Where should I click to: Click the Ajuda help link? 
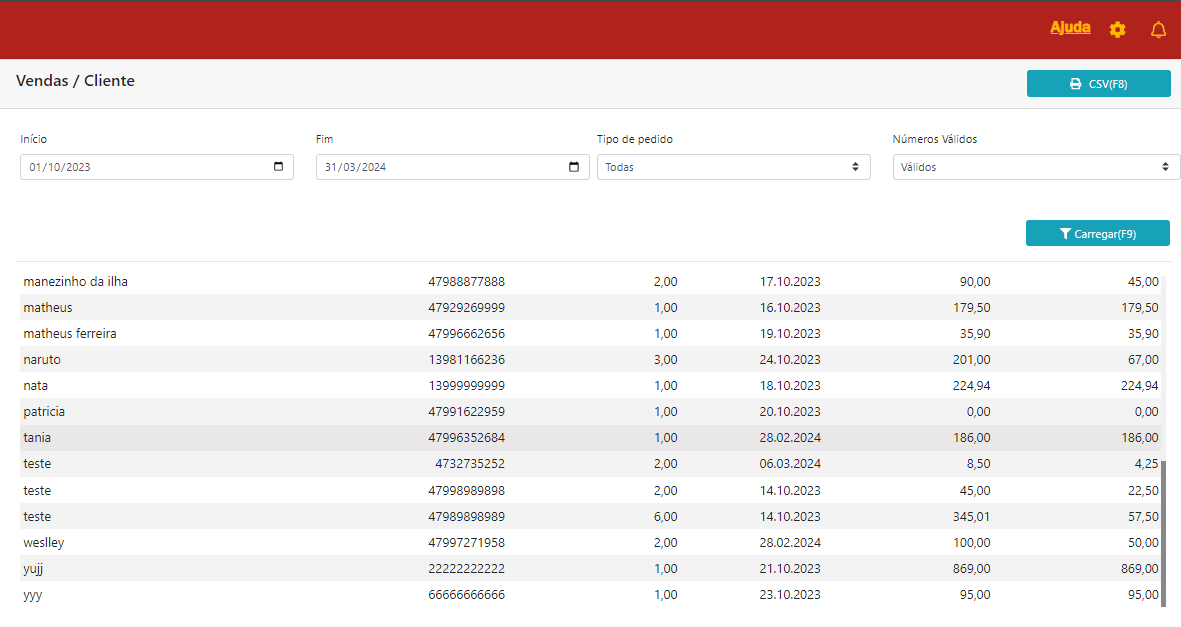[x=1070, y=28]
